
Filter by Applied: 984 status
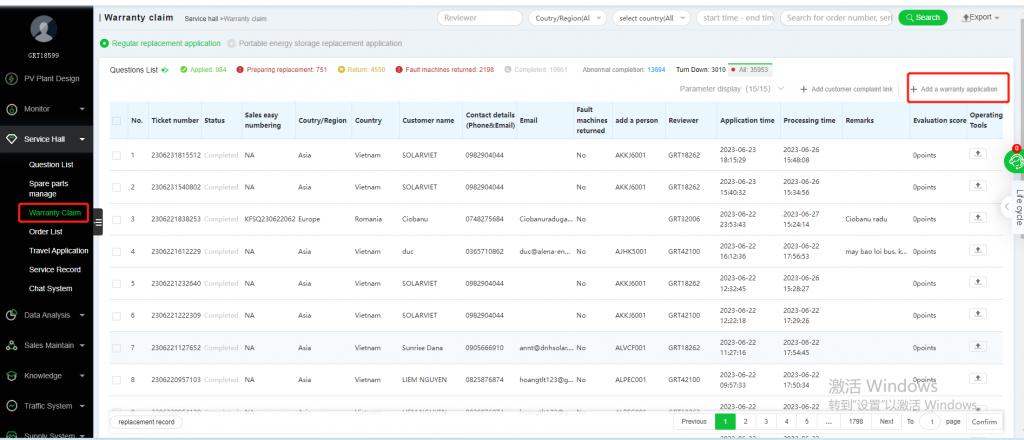coord(203,70)
